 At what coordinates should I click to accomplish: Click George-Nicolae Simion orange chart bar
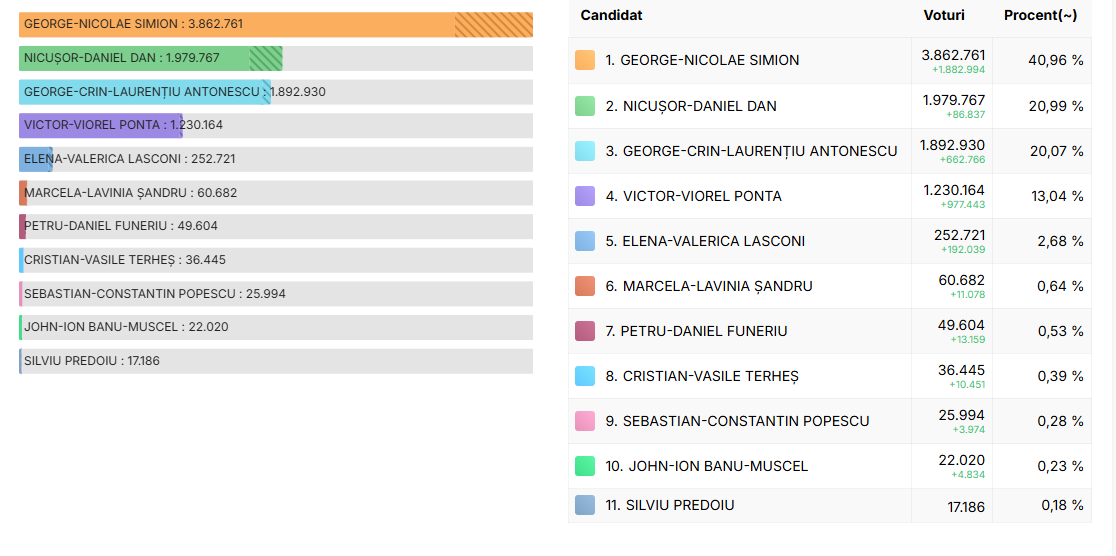(x=276, y=24)
